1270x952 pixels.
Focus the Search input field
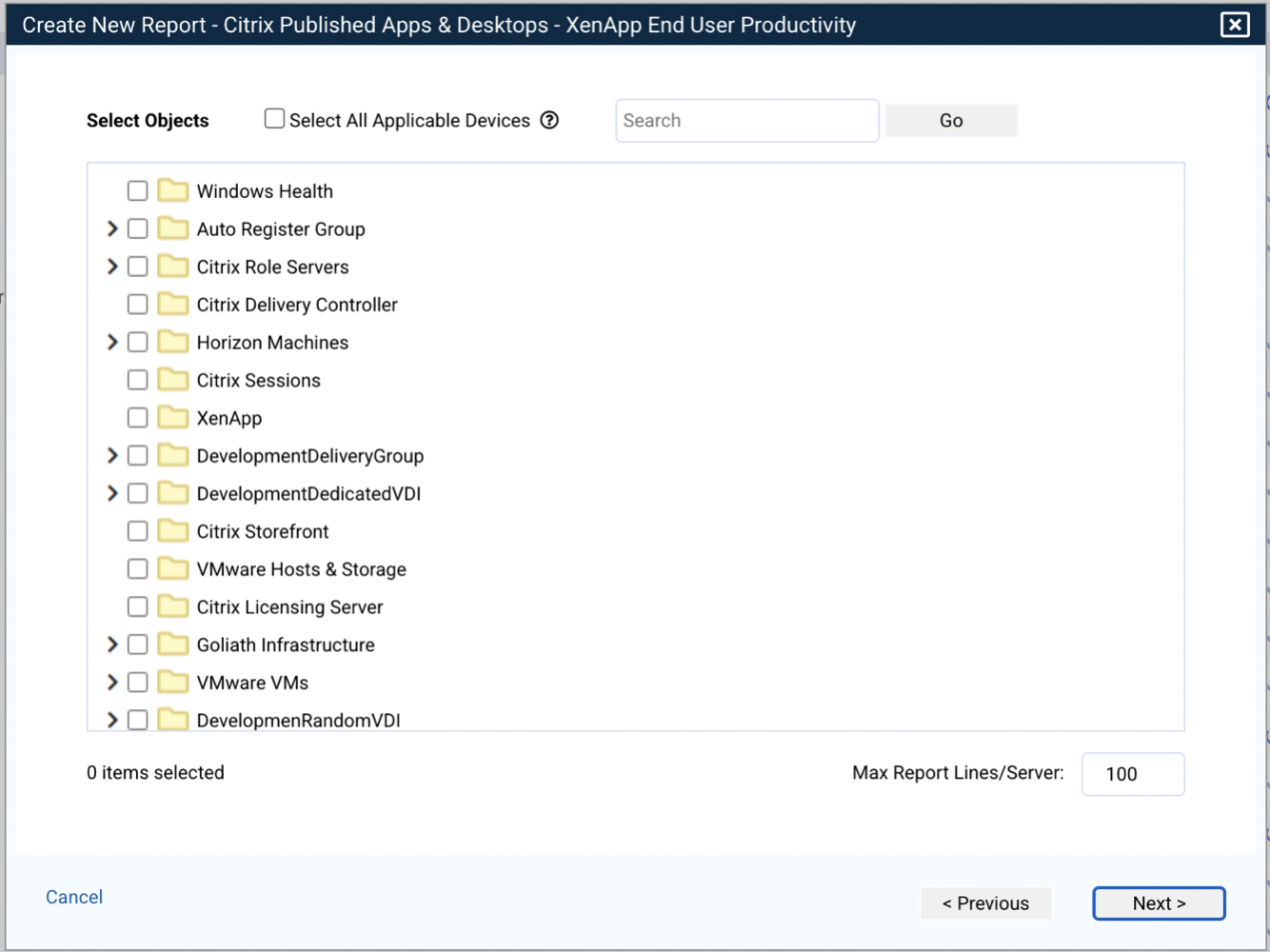coord(747,121)
